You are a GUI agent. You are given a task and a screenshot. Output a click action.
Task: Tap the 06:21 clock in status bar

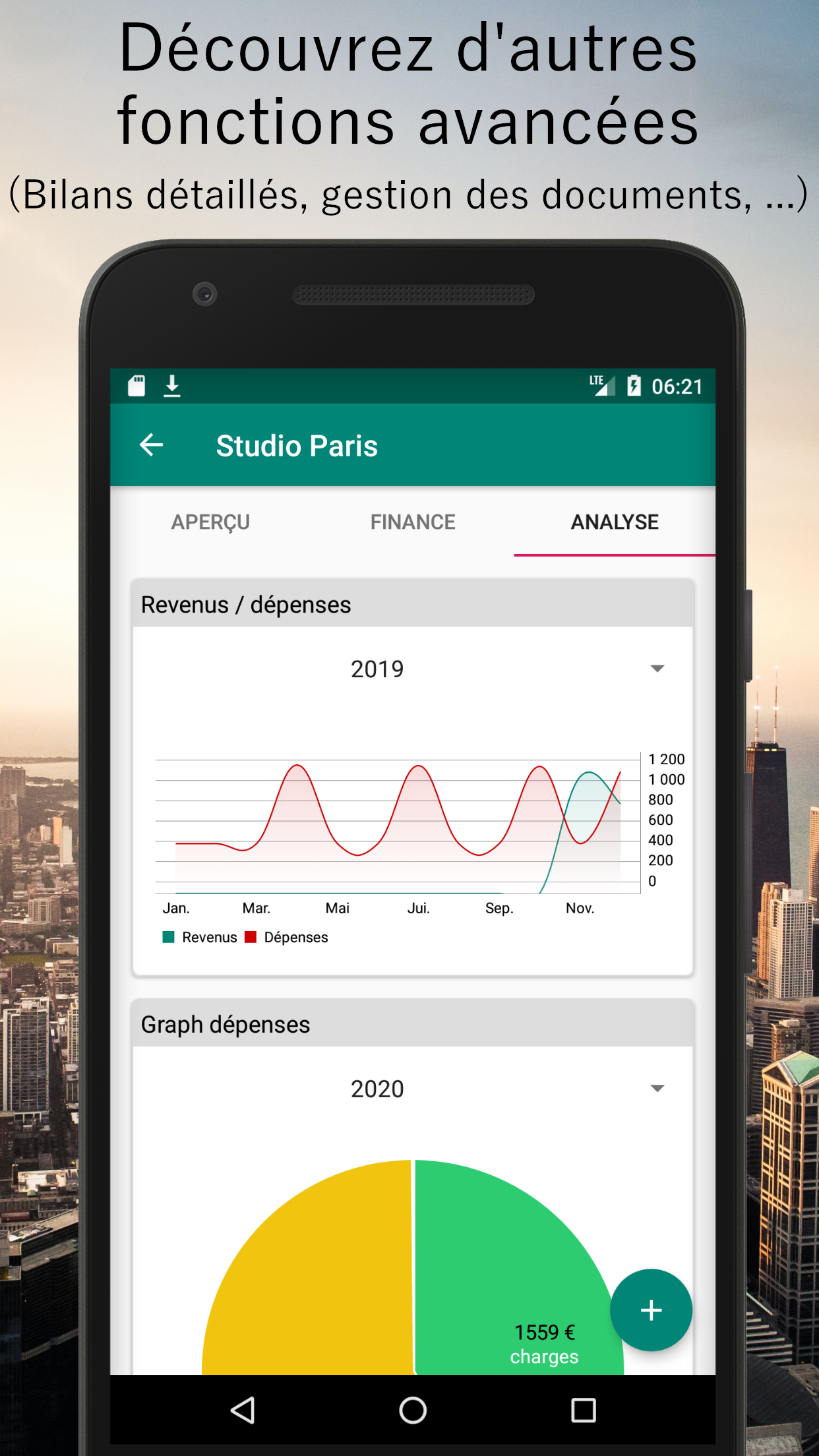tap(677, 386)
